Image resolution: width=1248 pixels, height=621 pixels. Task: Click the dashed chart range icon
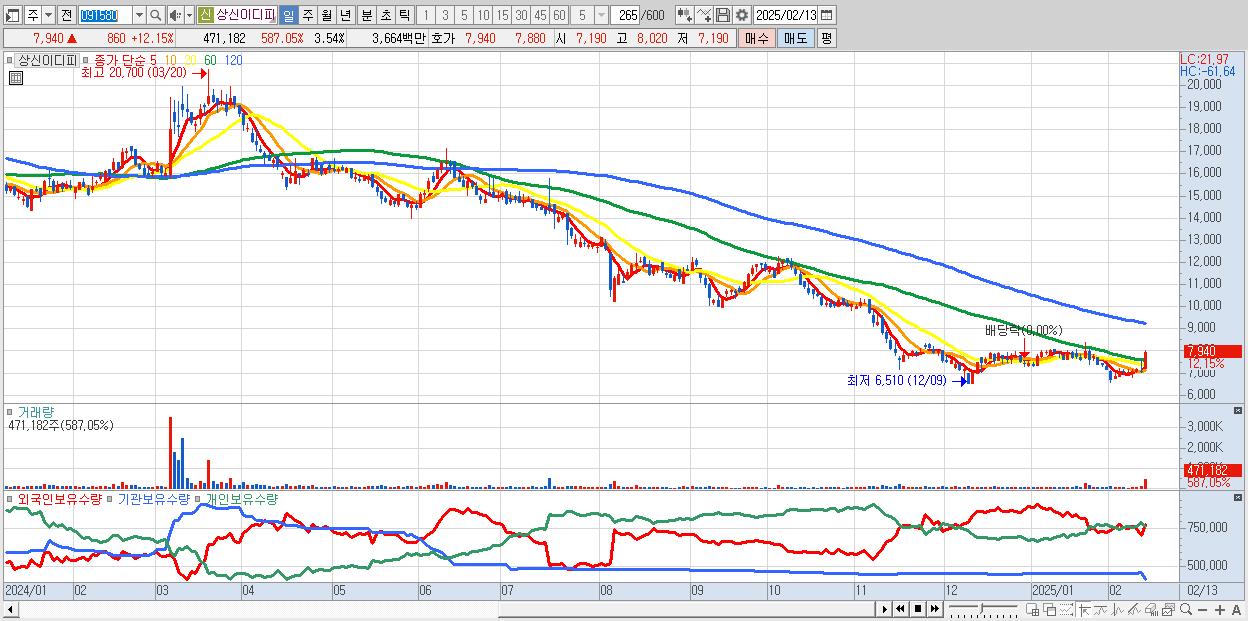pyautogui.click(x=1067, y=609)
